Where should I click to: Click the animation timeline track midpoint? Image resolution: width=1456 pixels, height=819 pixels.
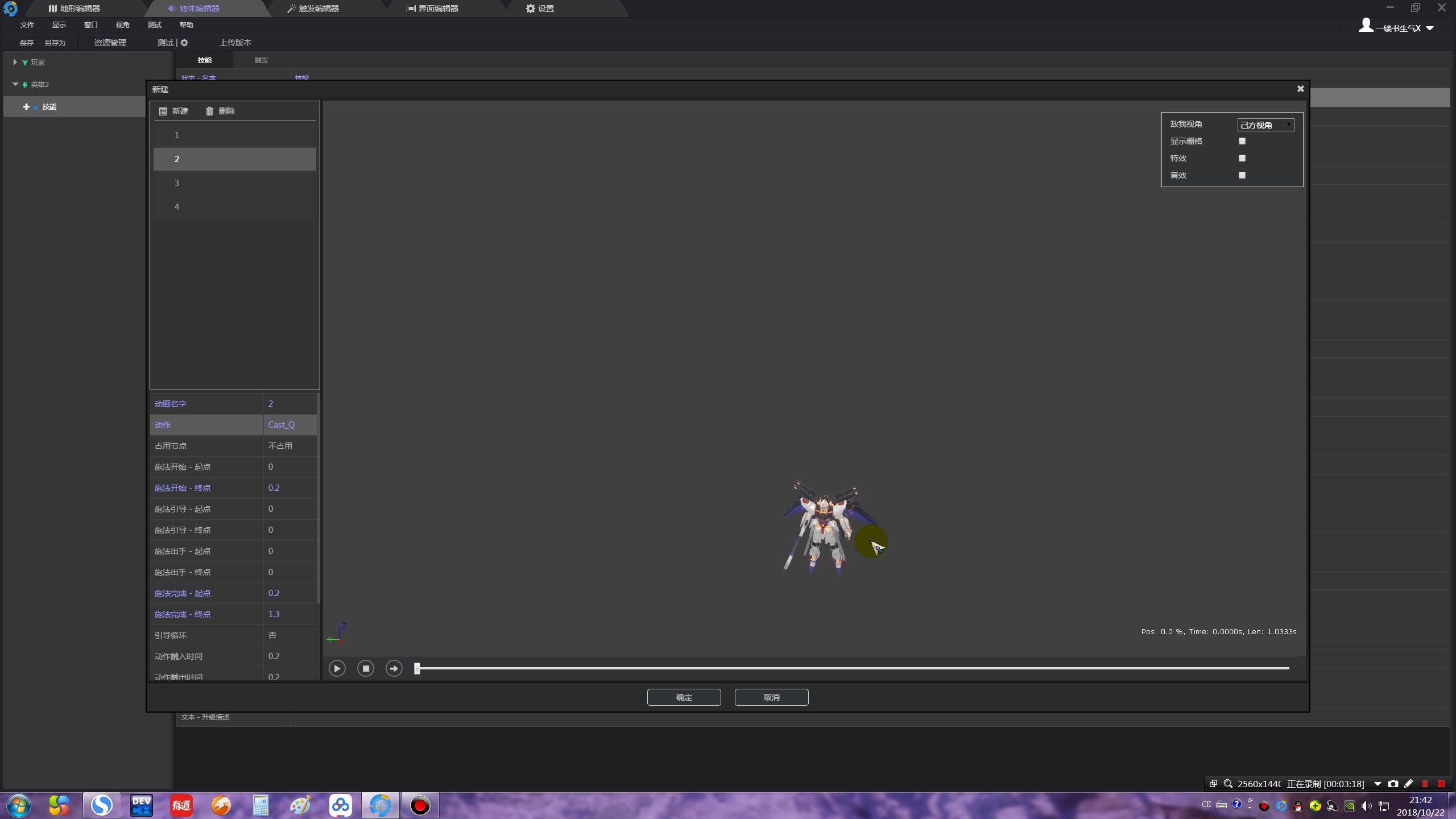(853, 668)
